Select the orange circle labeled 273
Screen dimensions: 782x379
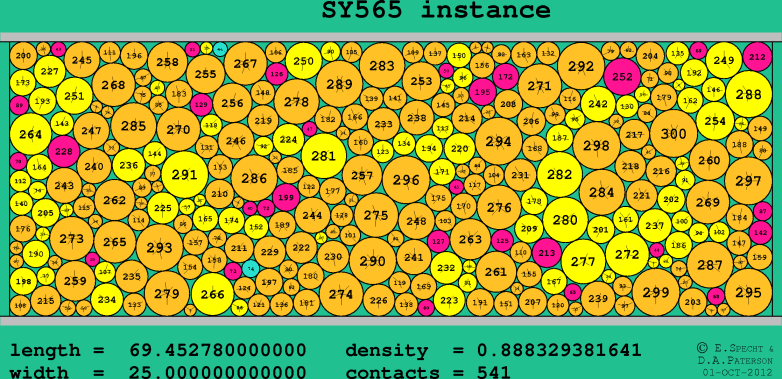(x=71, y=238)
